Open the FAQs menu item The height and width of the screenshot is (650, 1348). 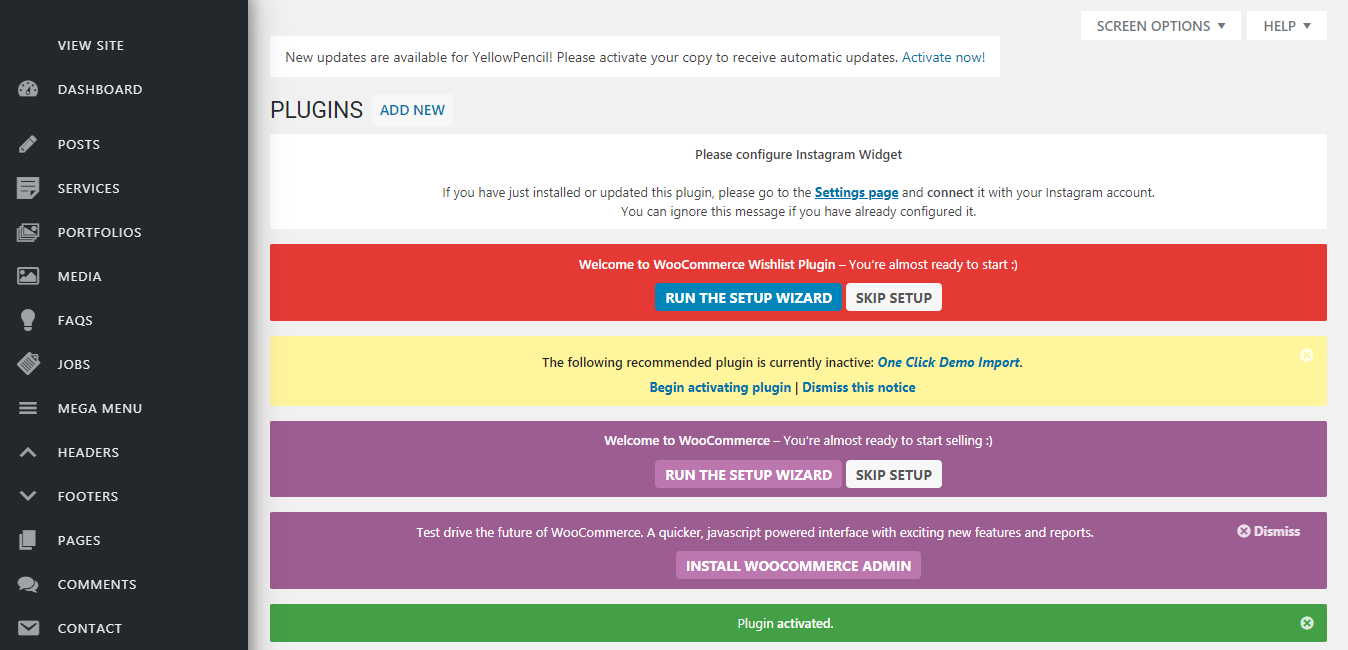click(75, 320)
